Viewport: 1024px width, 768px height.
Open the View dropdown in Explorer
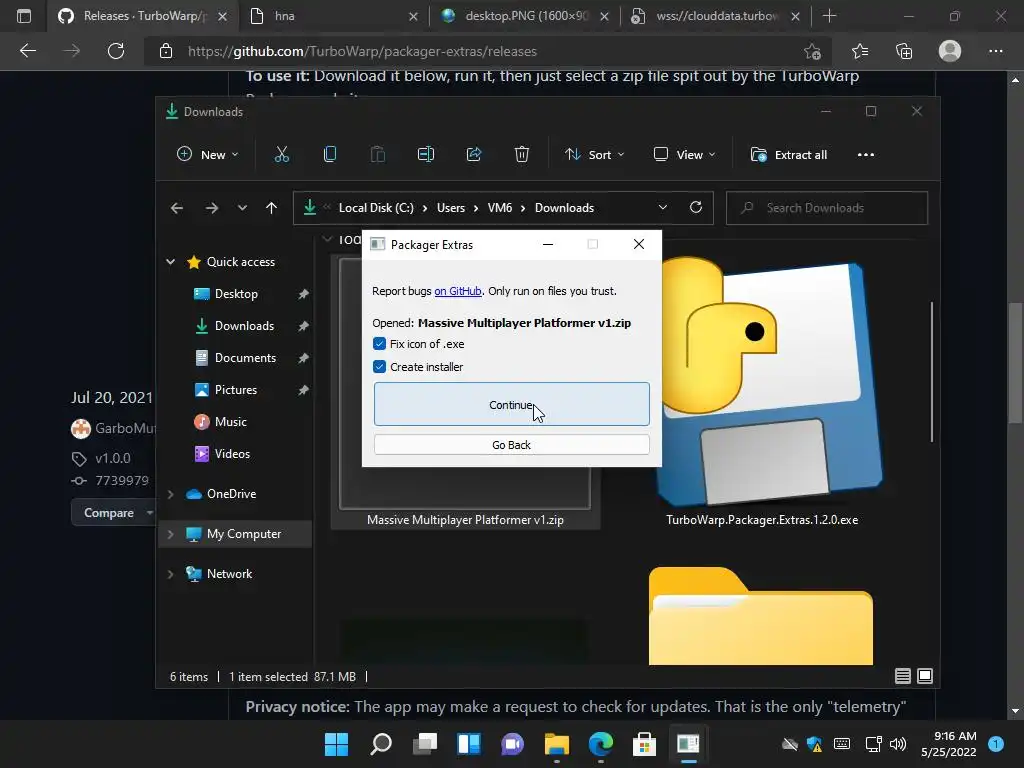(x=684, y=155)
